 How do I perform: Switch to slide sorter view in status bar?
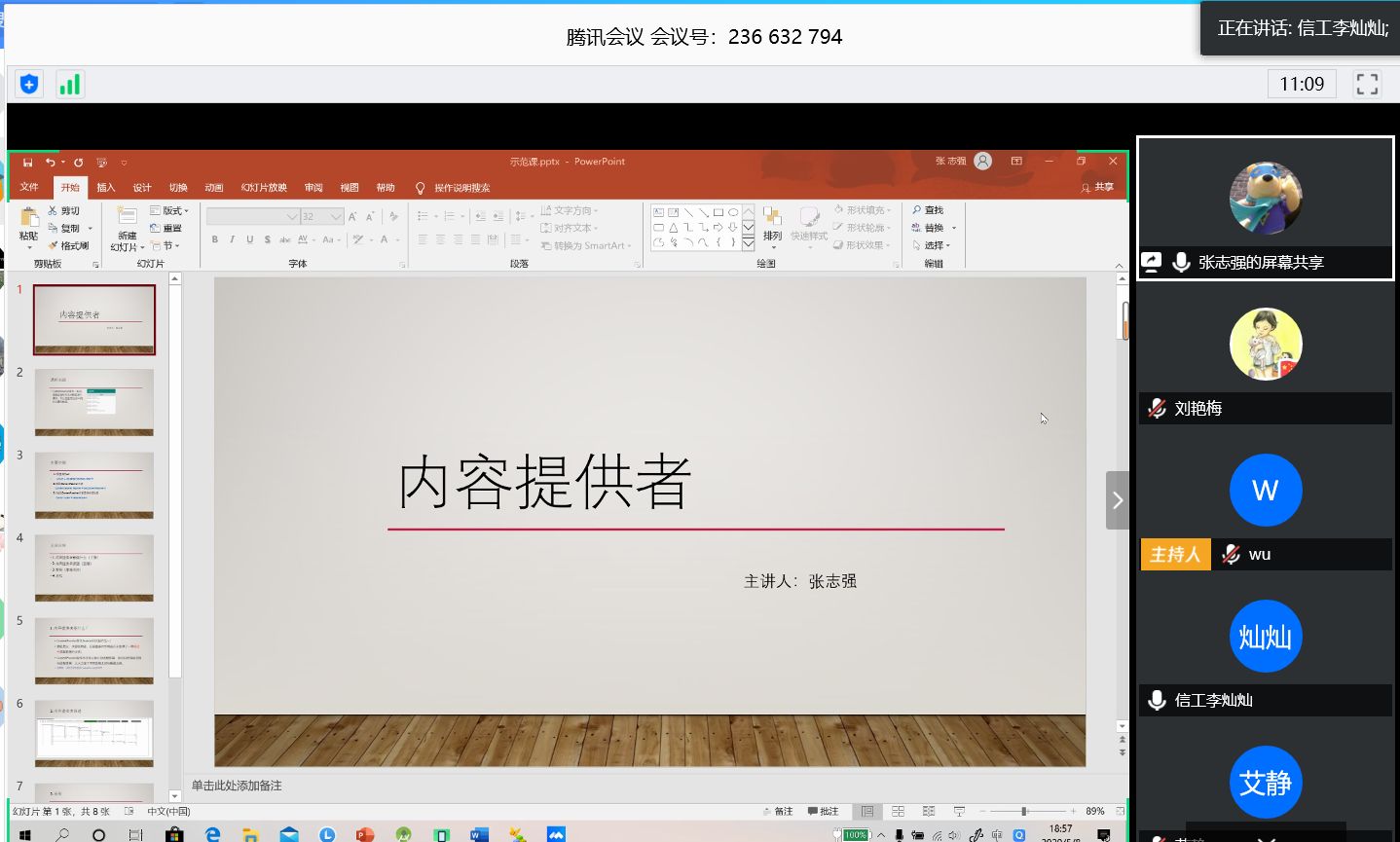click(x=898, y=811)
